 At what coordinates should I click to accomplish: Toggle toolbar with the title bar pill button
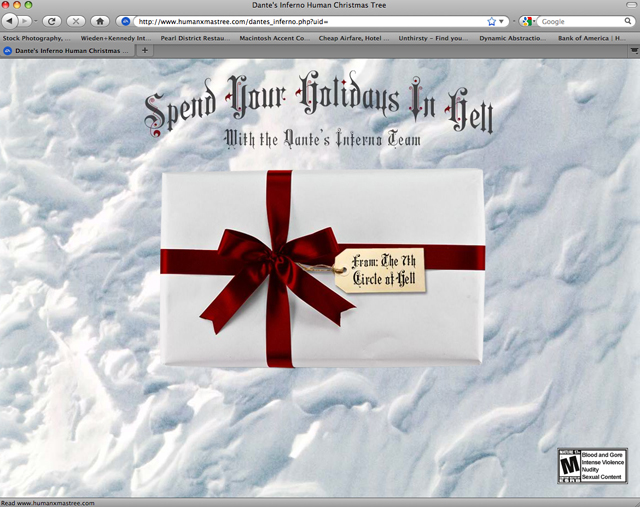(x=632, y=5)
